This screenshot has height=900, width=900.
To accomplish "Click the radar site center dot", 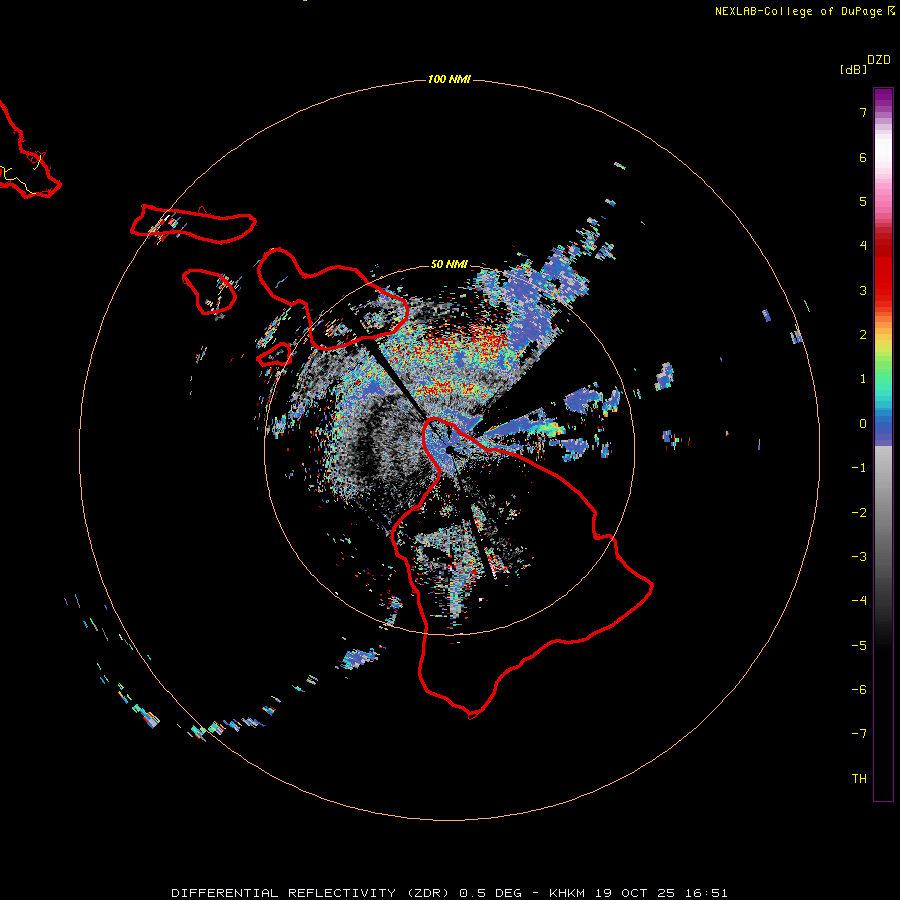I will [449, 449].
